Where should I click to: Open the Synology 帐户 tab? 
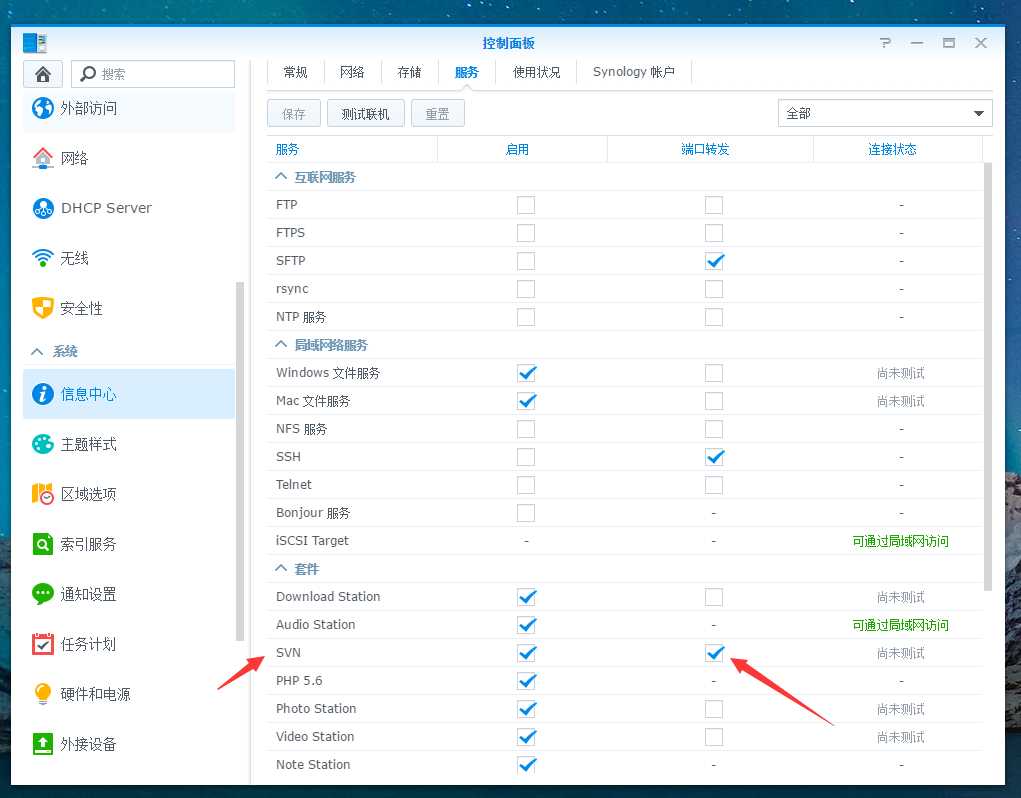pyautogui.click(x=634, y=72)
